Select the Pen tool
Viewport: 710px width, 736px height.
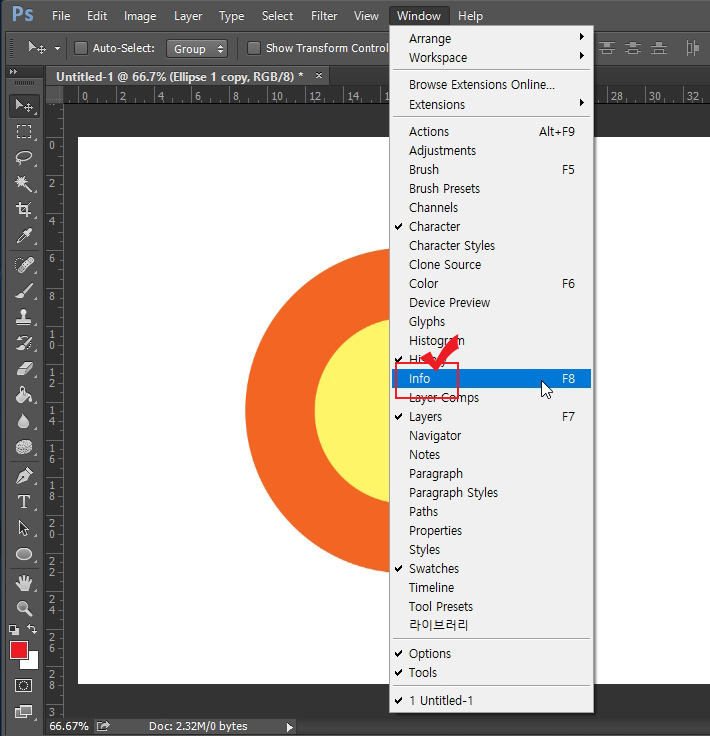[24, 476]
